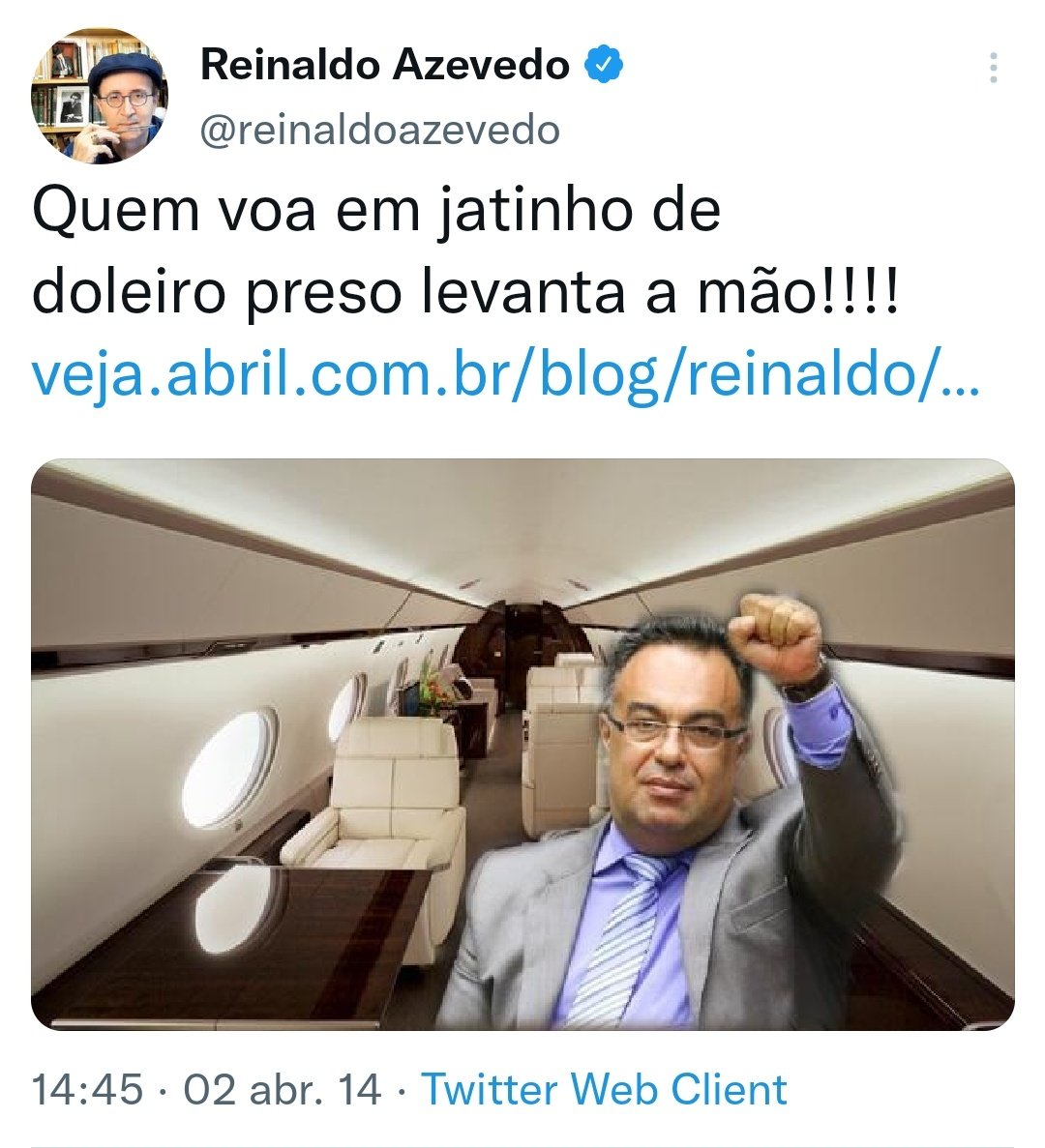Select the word doleiro in tweet text

[x=129, y=292]
